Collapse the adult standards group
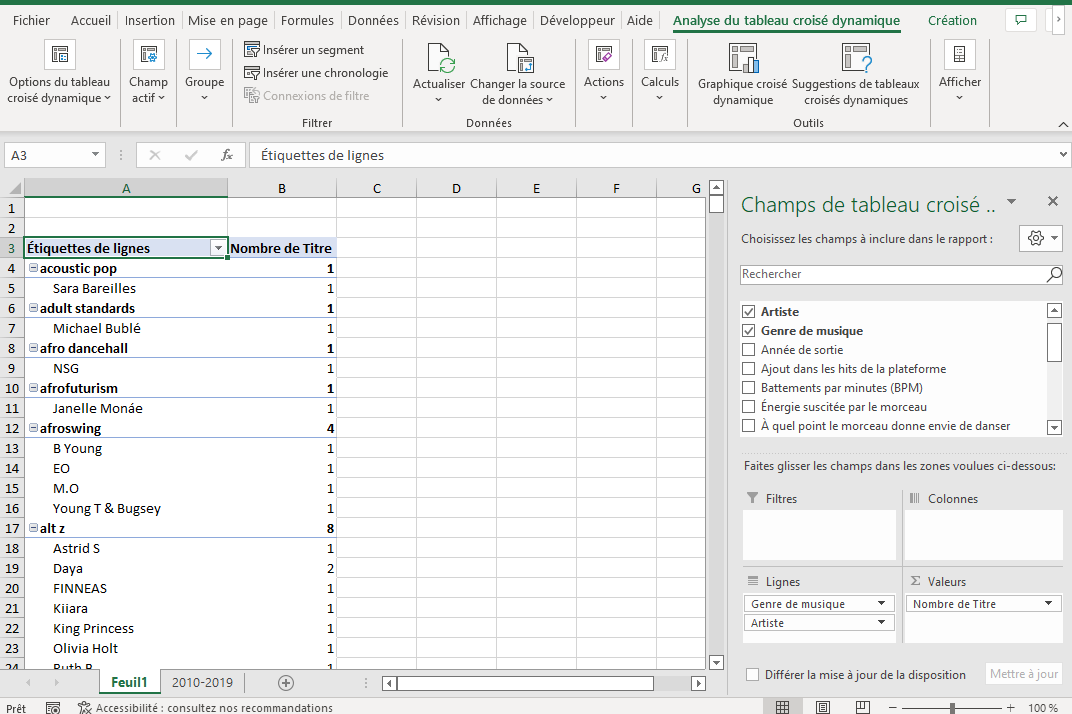The image size is (1072, 714). coord(33,308)
